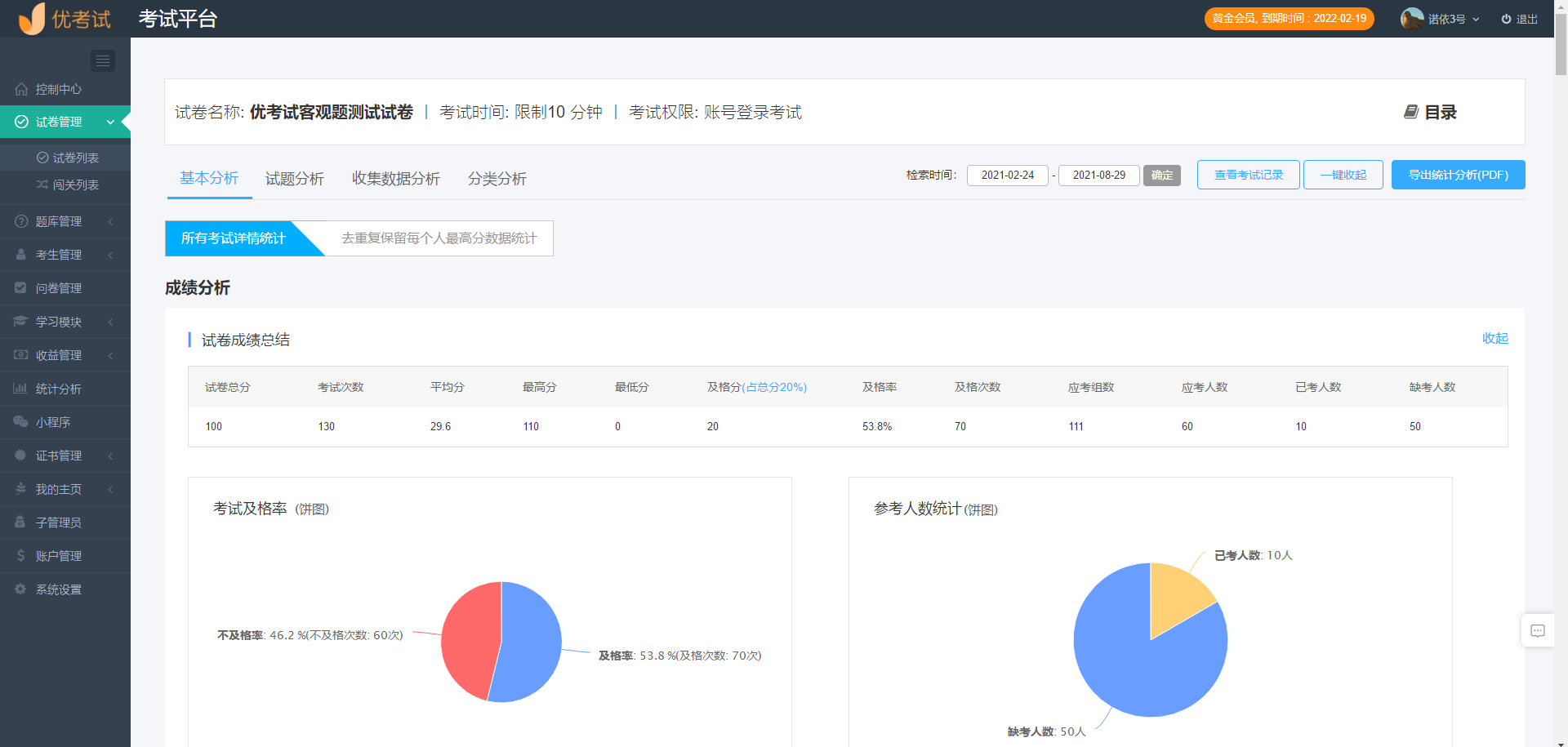Viewport: 1568px width, 747px height.
Task: Click the start date field 2021-02-24
Action: pos(1007,175)
